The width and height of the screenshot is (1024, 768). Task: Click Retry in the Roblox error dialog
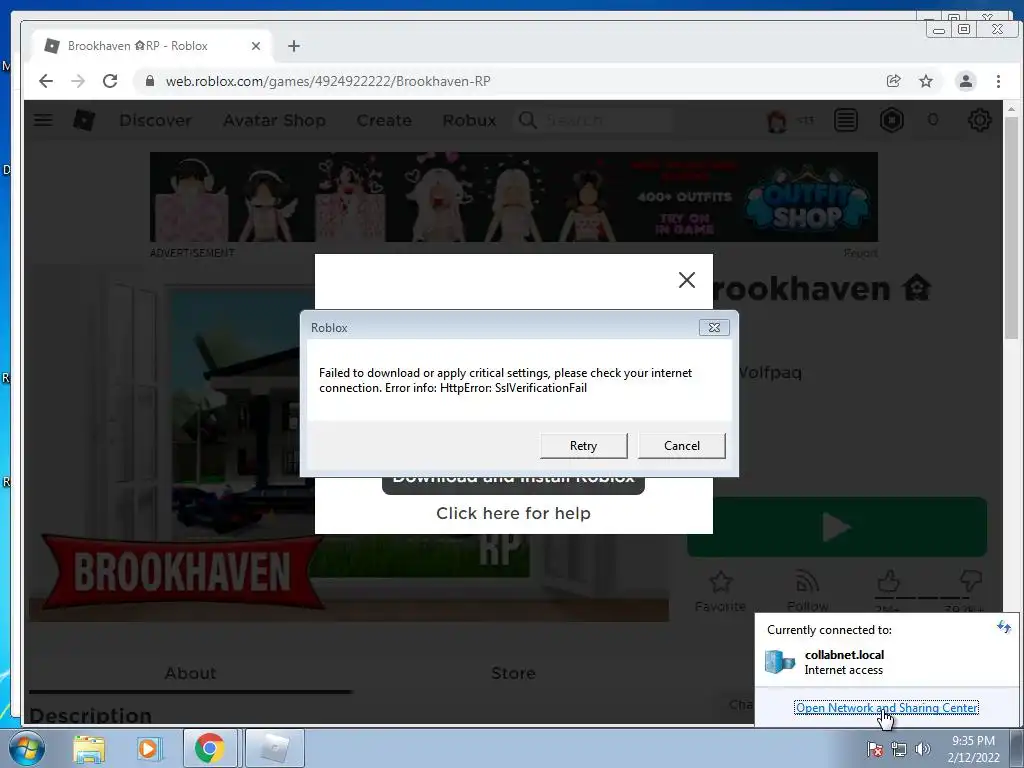point(583,445)
